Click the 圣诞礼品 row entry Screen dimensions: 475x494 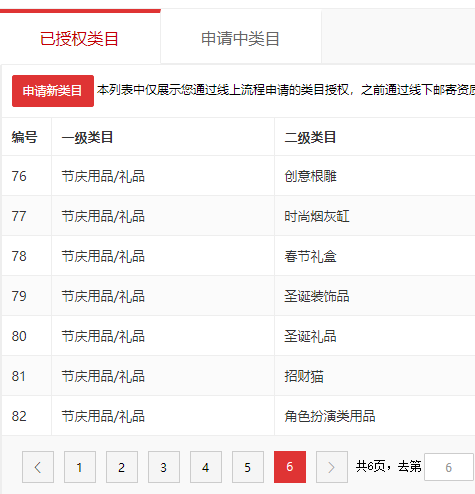238,336
